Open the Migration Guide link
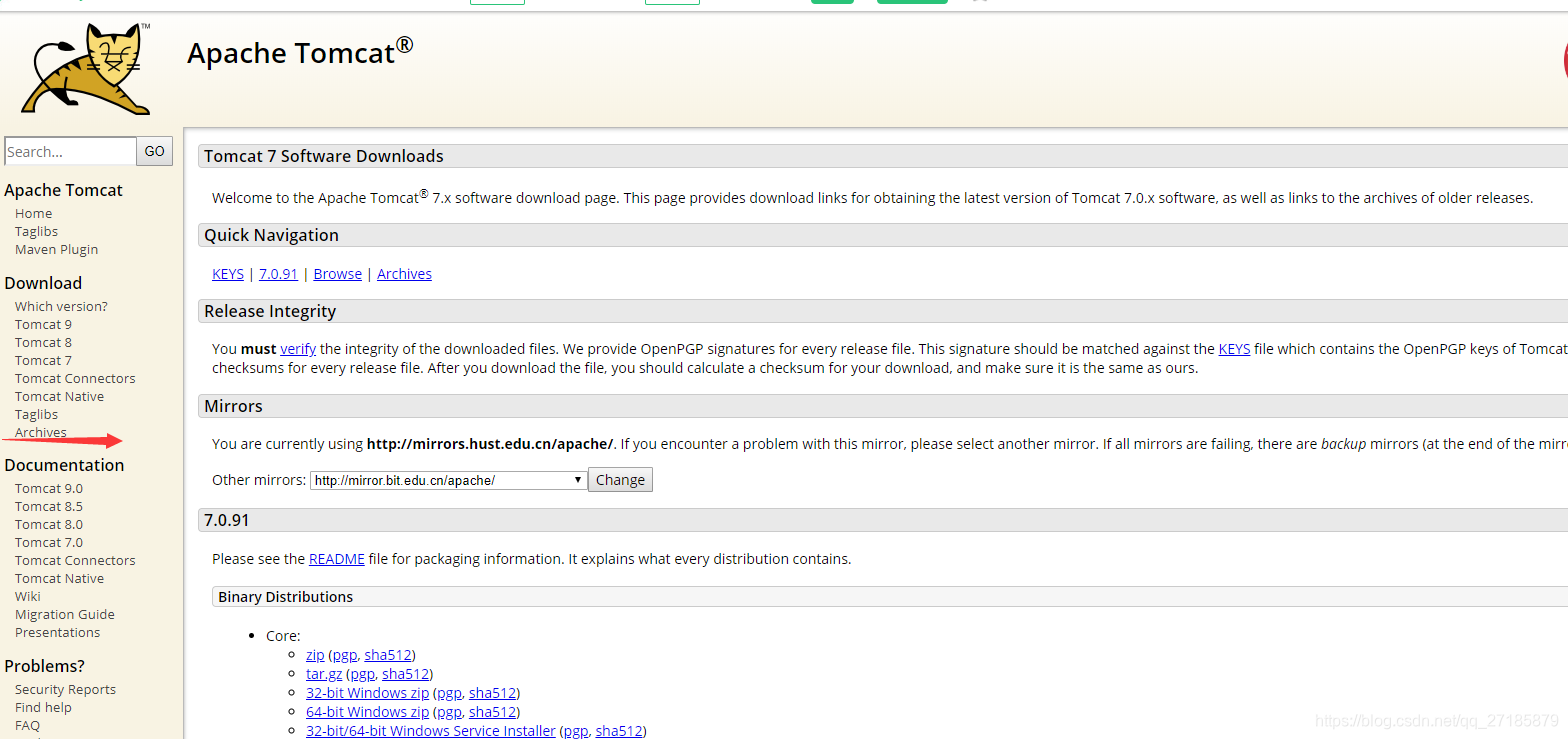Screen dimensions: 1568x739 pos(65,614)
